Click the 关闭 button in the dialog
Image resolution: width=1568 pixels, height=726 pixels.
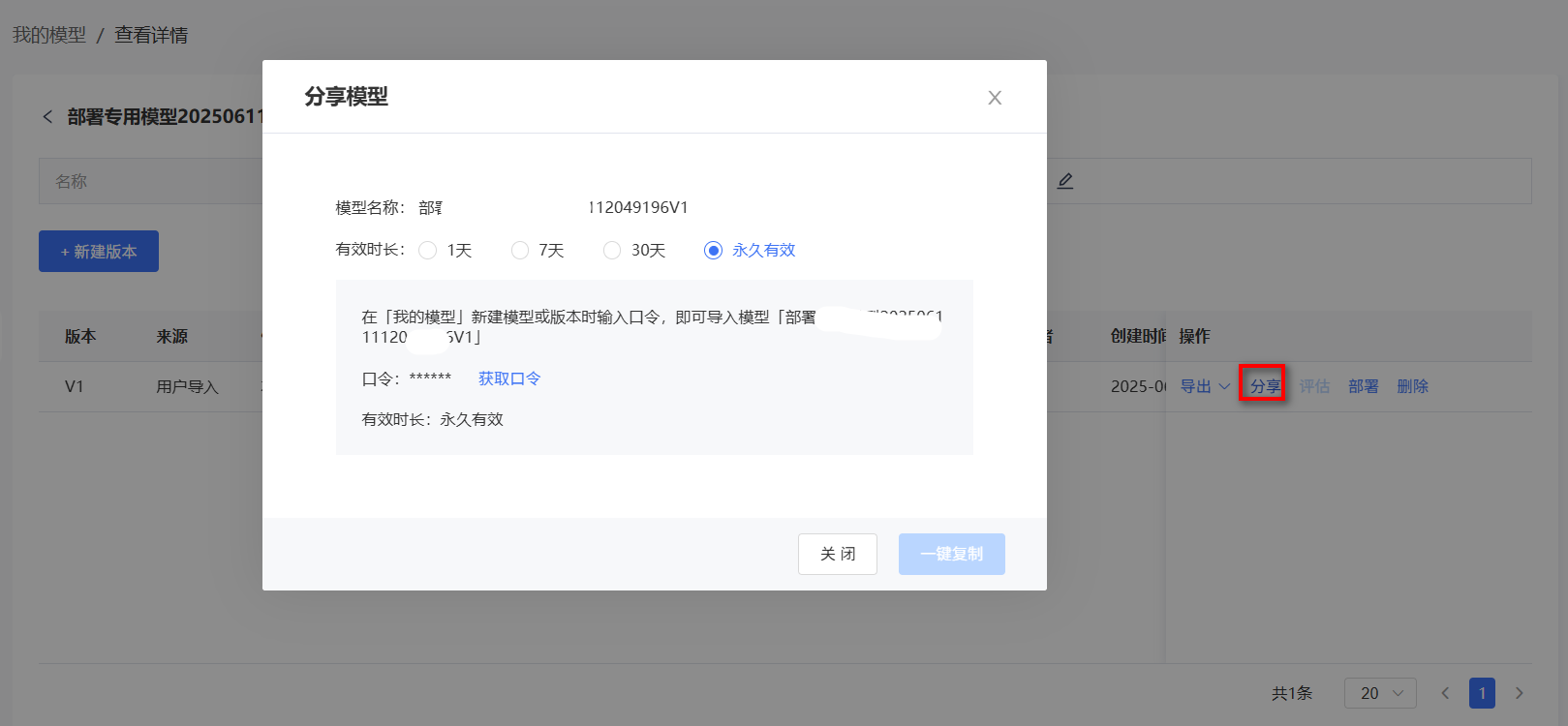click(x=838, y=554)
